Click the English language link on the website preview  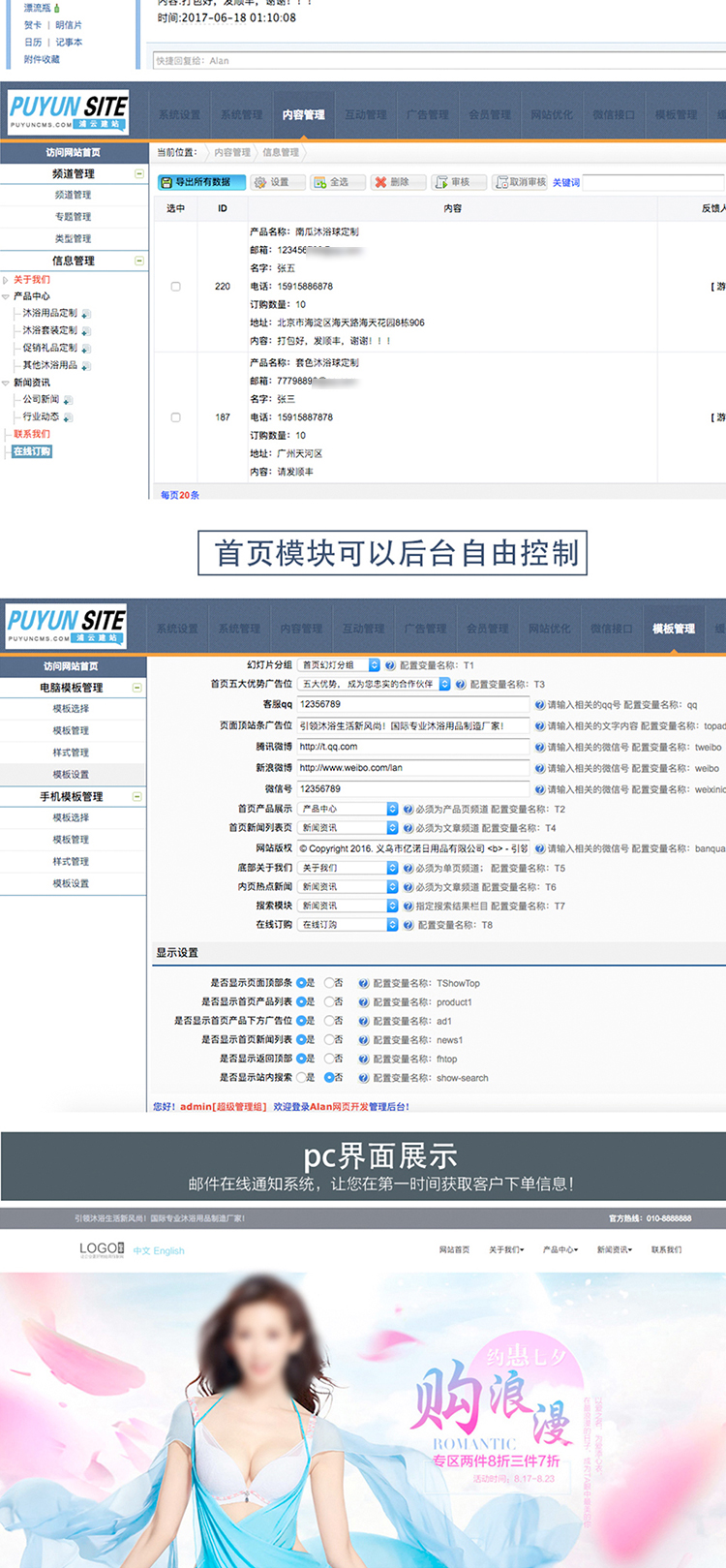[168, 1251]
